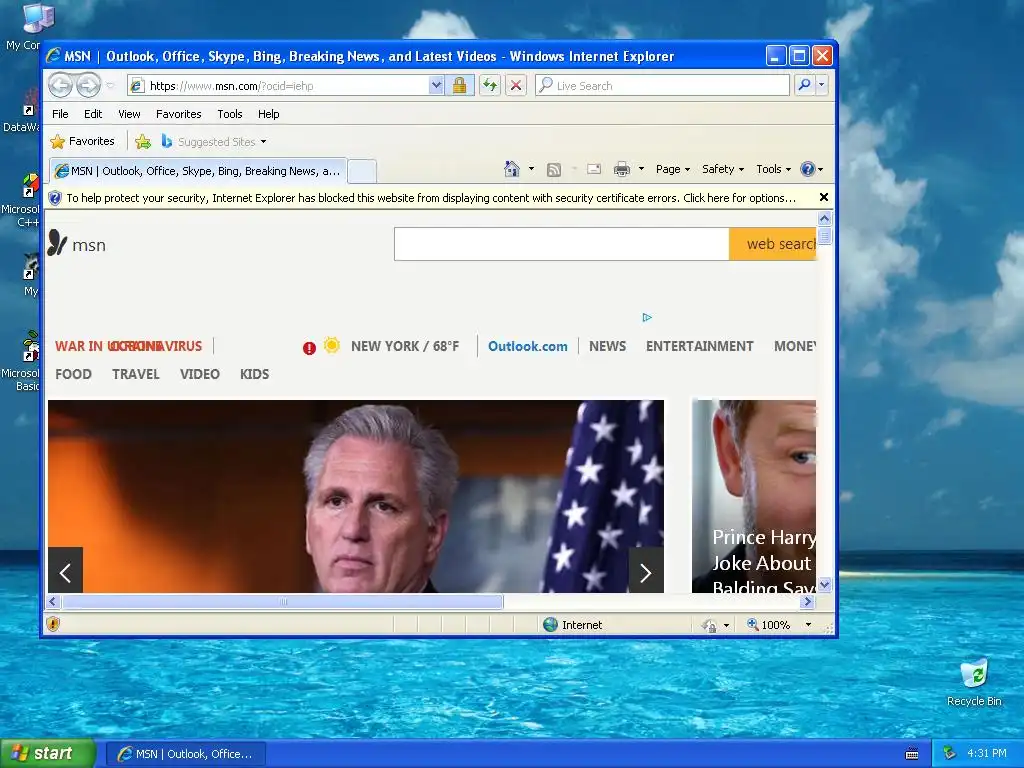Open the search provider dropdown arrow
The width and height of the screenshot is (1024, 768).
coord(822,85)
